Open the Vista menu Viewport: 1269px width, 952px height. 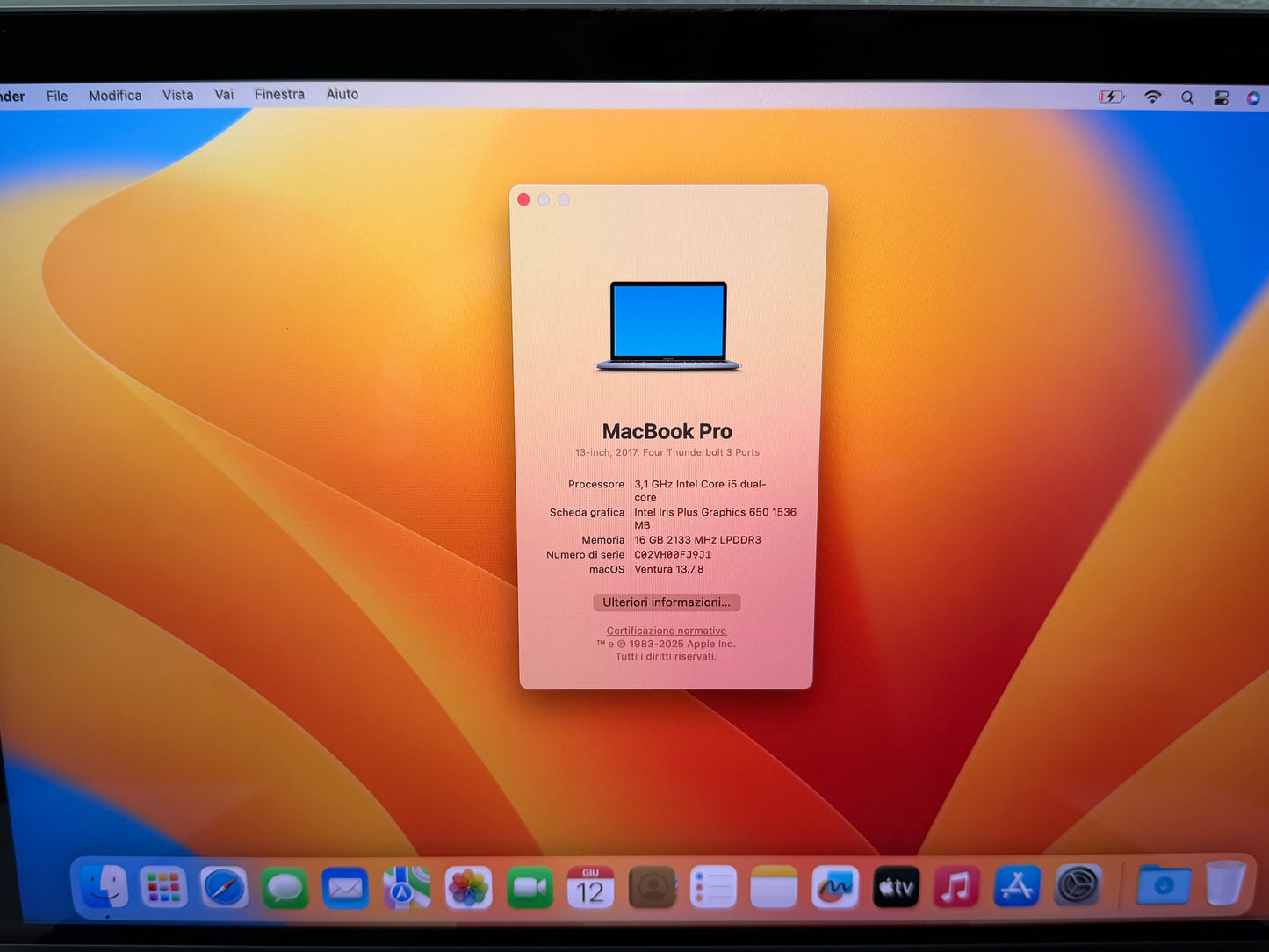(x=177, y=95)
